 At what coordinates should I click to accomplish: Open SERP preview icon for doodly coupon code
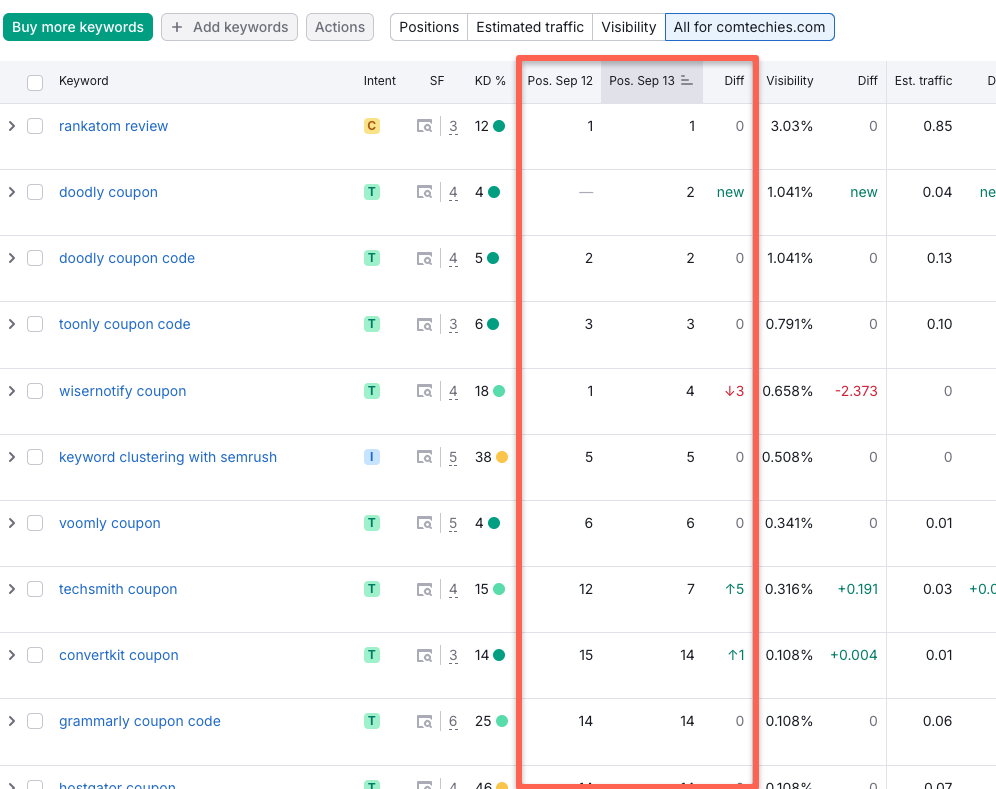pyautogui.click(x=424, y=258)
